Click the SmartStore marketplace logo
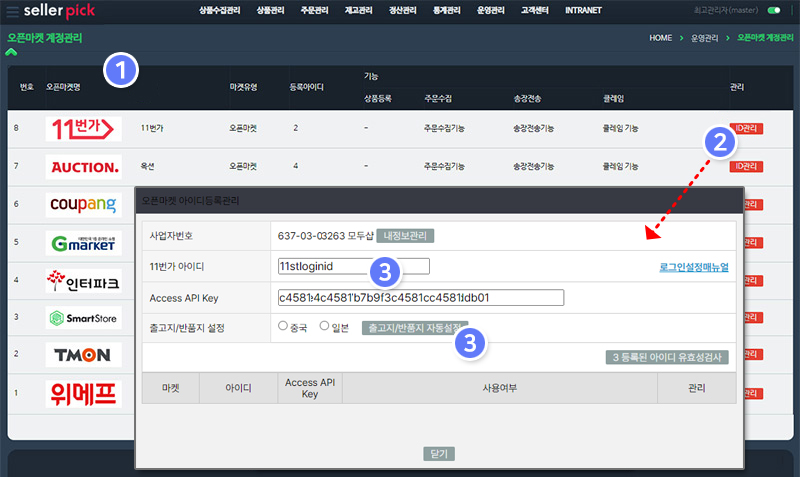The height and width of the screenshot is (477, 800). (x=84, y=318)
